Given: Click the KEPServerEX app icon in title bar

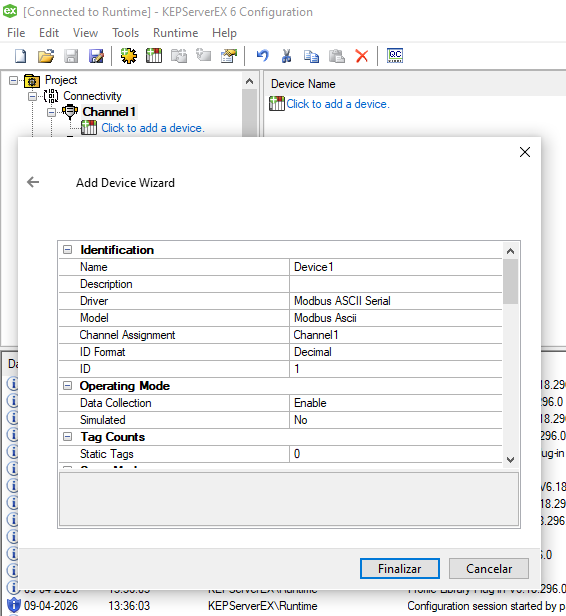Looking at the screenshot, I should coord(10,11).
